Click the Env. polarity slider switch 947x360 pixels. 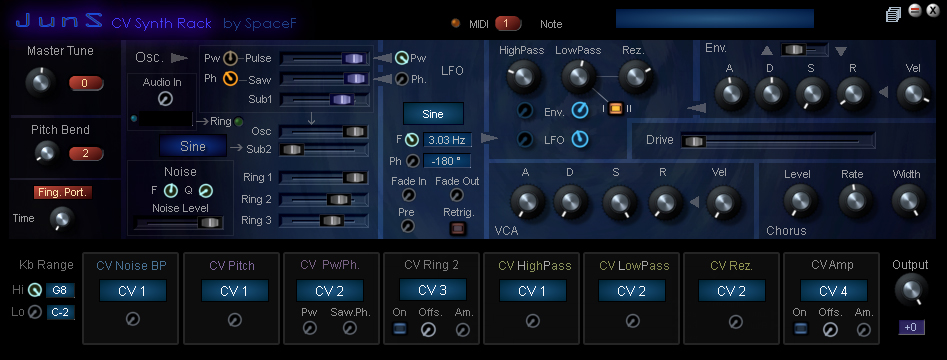(803, 50)
